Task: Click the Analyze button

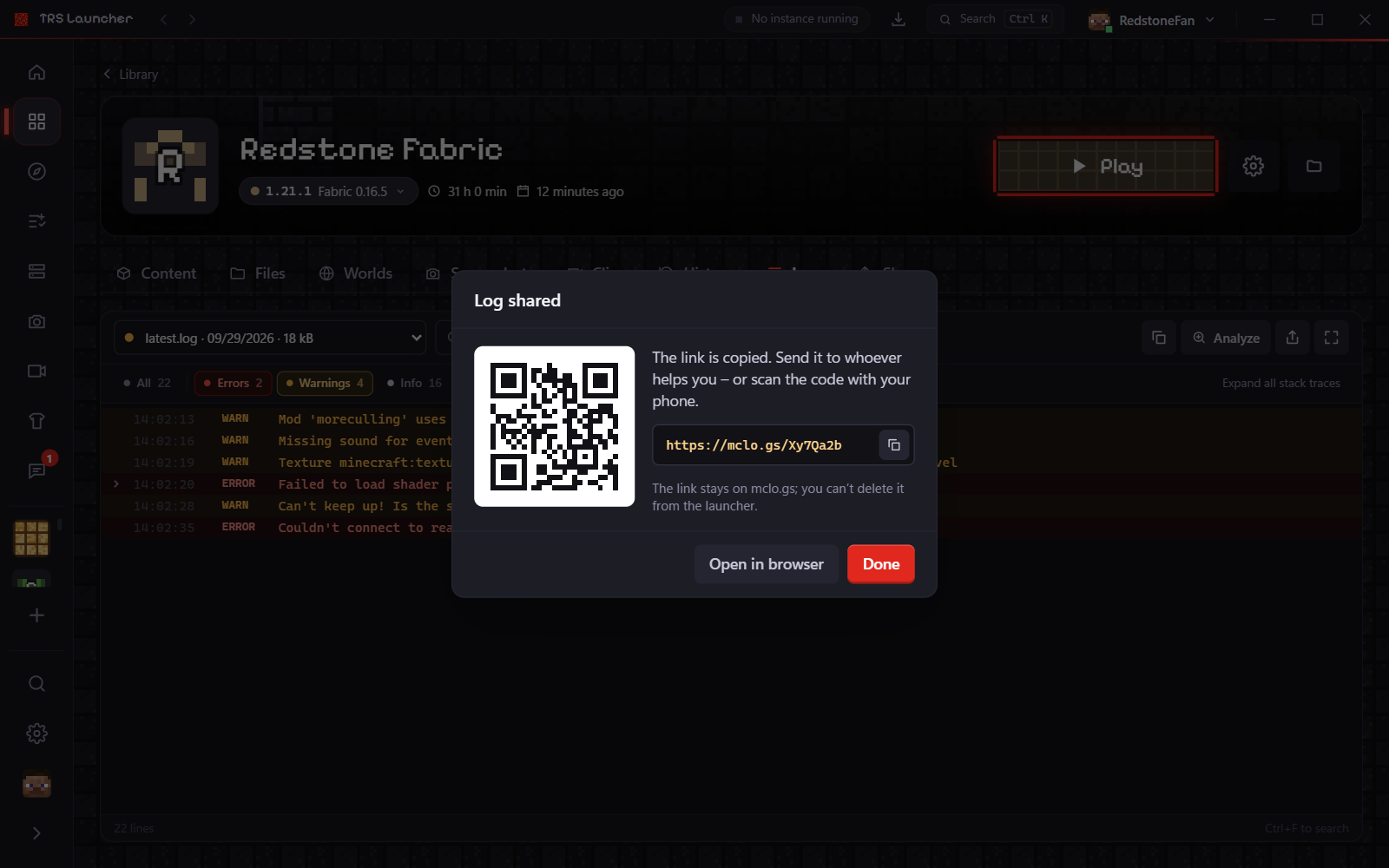Action: pyautogui.click(x=1226, y=338)
